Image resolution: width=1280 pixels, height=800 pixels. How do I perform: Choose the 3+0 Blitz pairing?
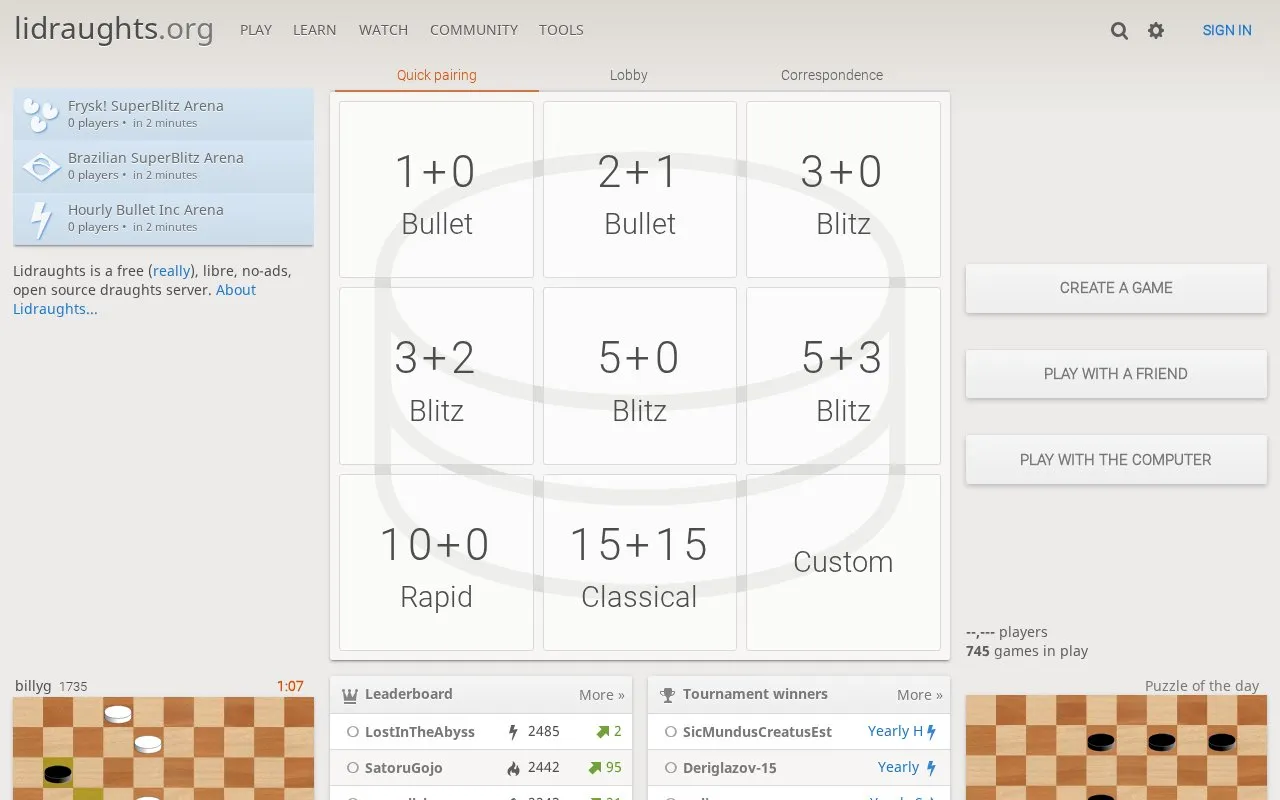843,189
